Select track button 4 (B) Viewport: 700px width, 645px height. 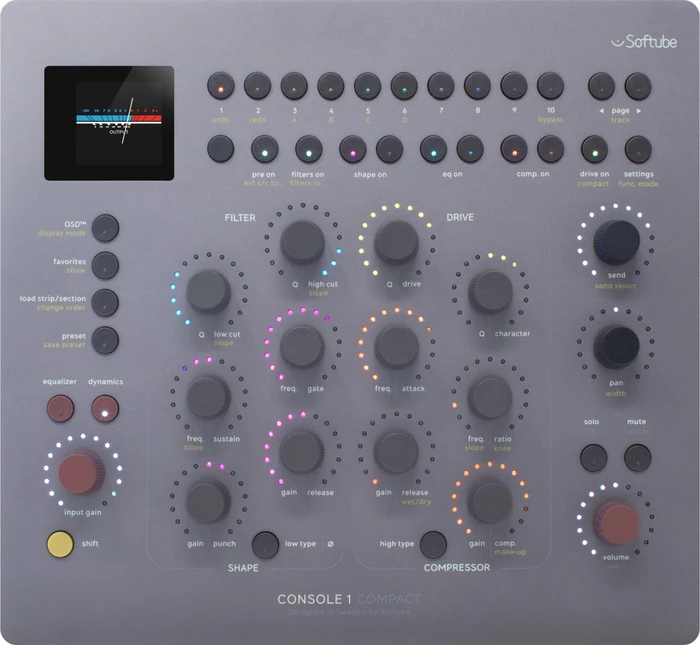pyautogui.click(x=331, y=86)
